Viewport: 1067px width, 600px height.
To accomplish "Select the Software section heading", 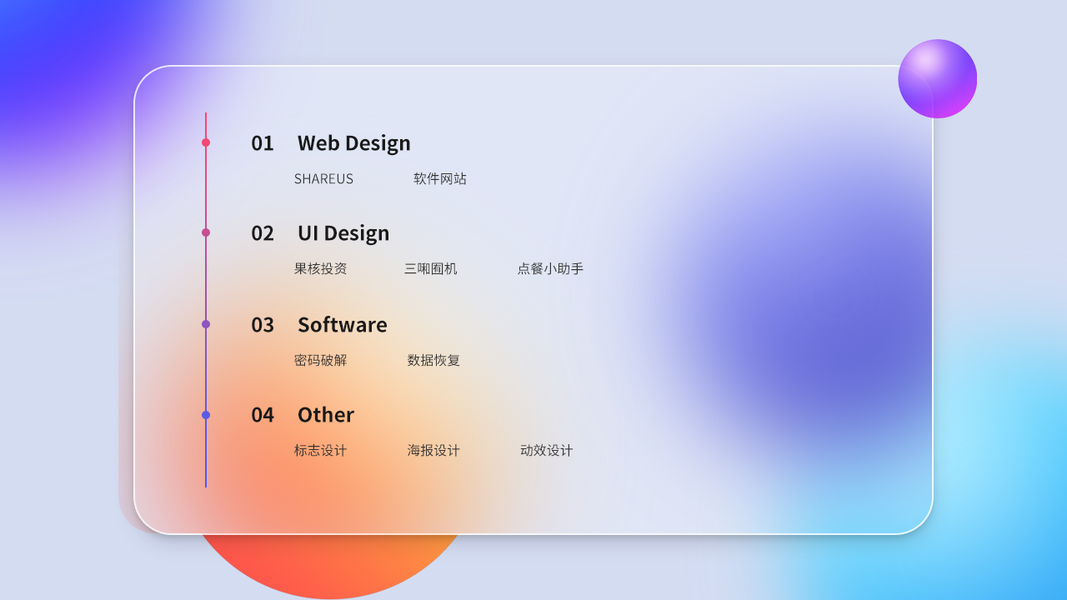I will pos(342,324).
